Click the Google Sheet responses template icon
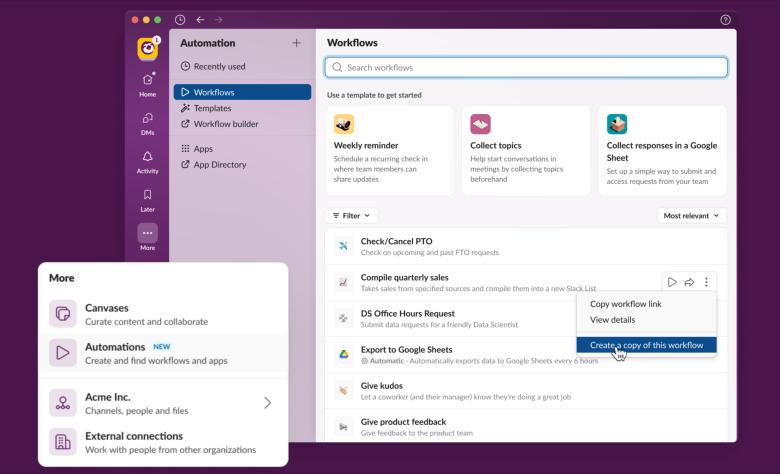 point(617,124)
